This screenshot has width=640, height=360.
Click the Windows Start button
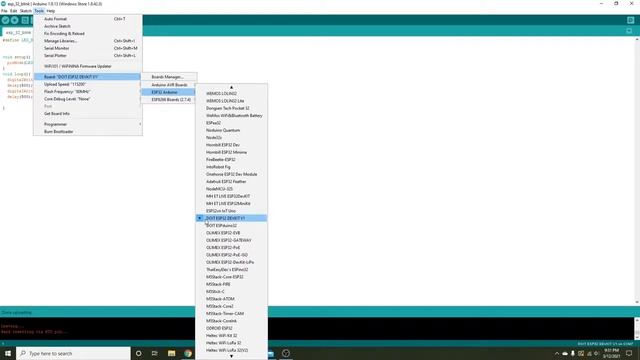tap(8, 353)
